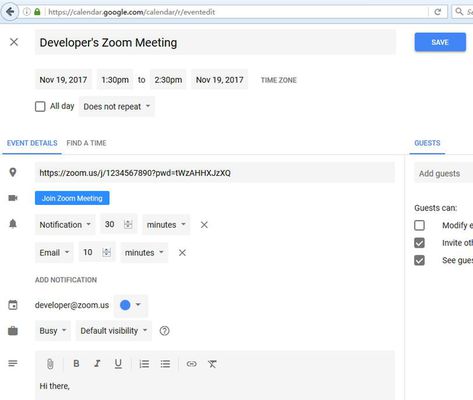The height and width of the screenshot is (400, 473).
Task: Click the Join Zoom Meeting button
Action: pyautogui.click(x=72, y=198)
